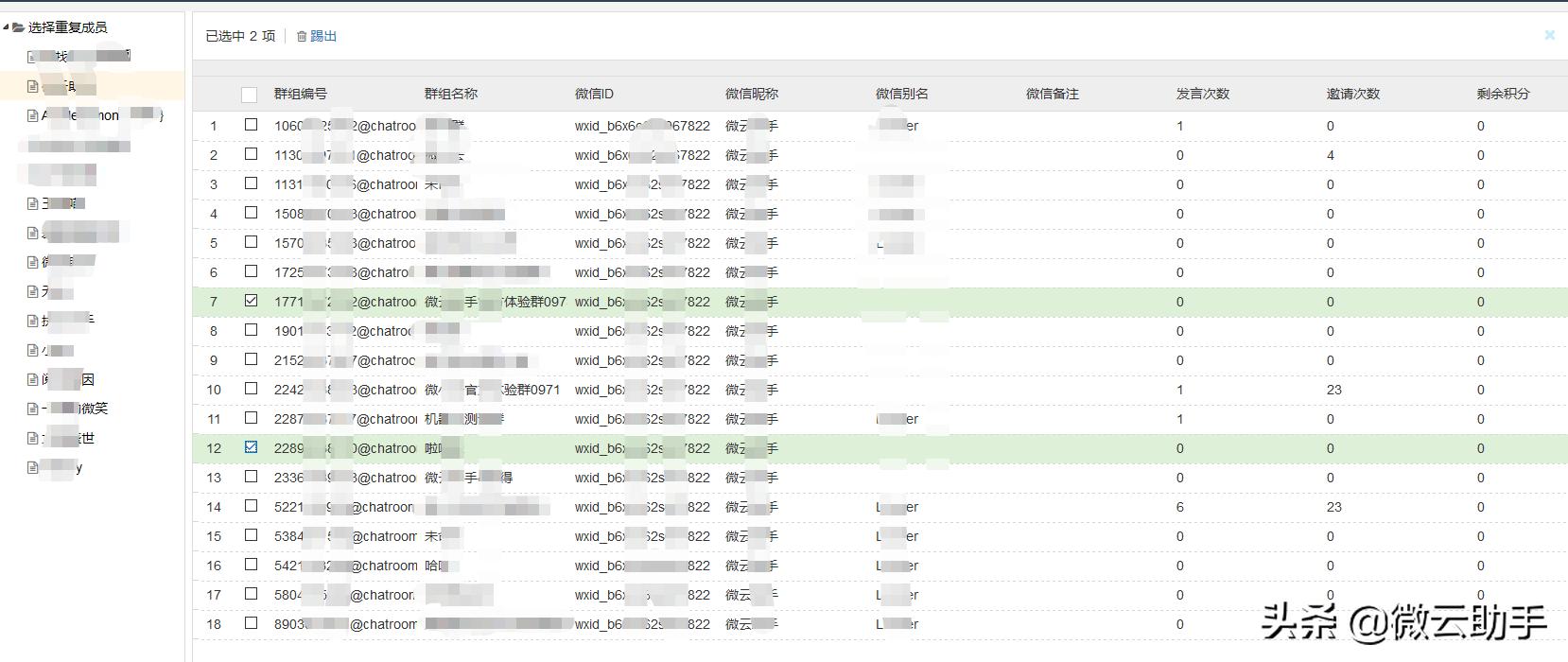
Task: Sort by the 群组名称 column header
Action: tap(451, 94)
